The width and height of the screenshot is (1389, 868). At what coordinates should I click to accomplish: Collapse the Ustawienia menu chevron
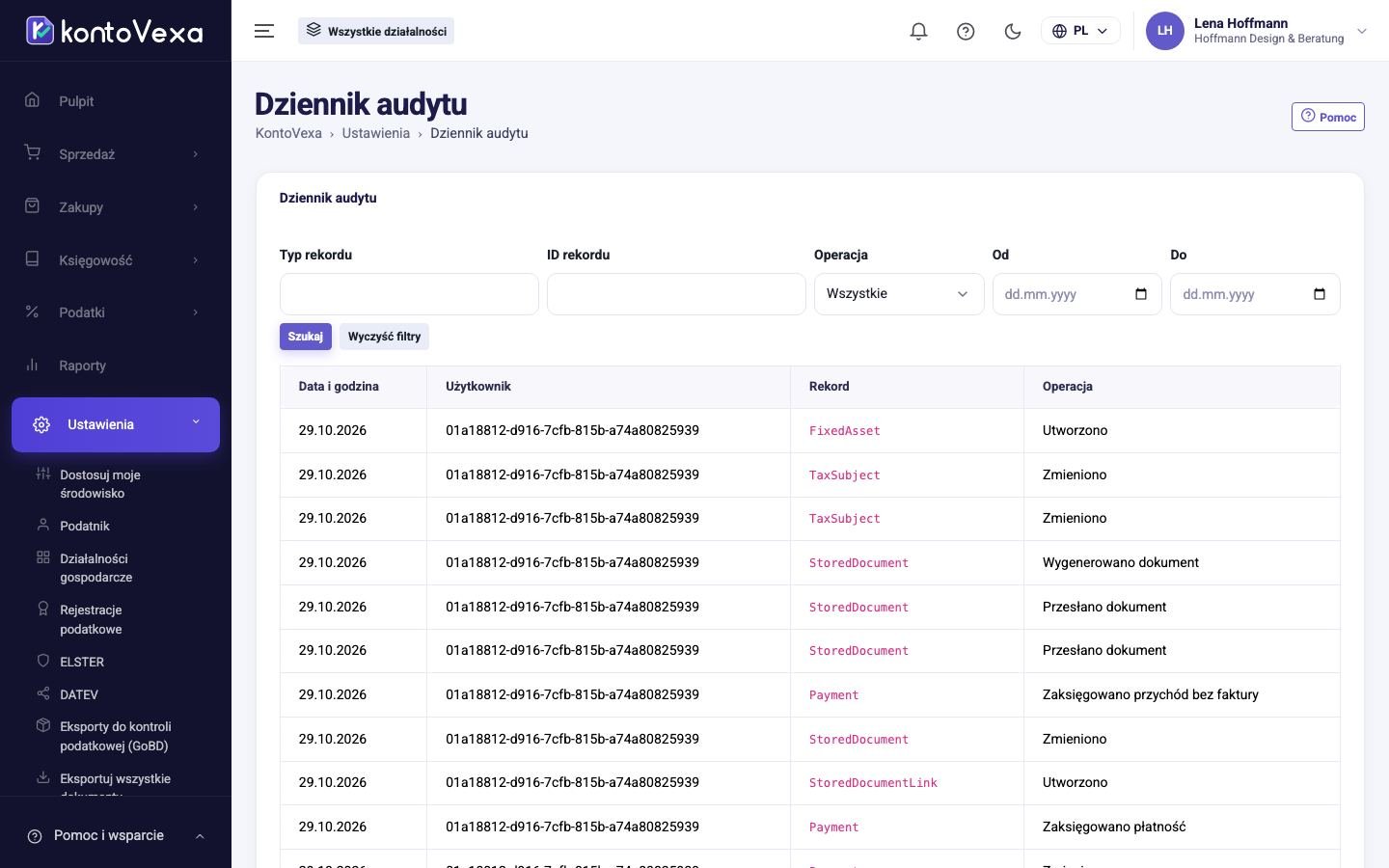(196, 422)
